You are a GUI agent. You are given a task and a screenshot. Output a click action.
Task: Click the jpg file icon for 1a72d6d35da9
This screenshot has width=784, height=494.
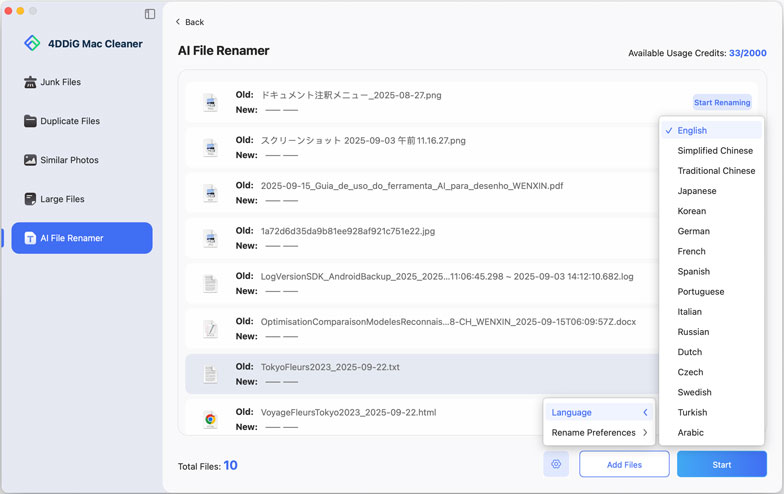[x=210, y=238]
